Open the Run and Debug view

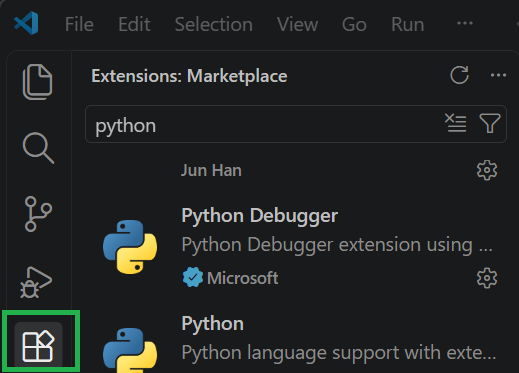pos(36,282)
